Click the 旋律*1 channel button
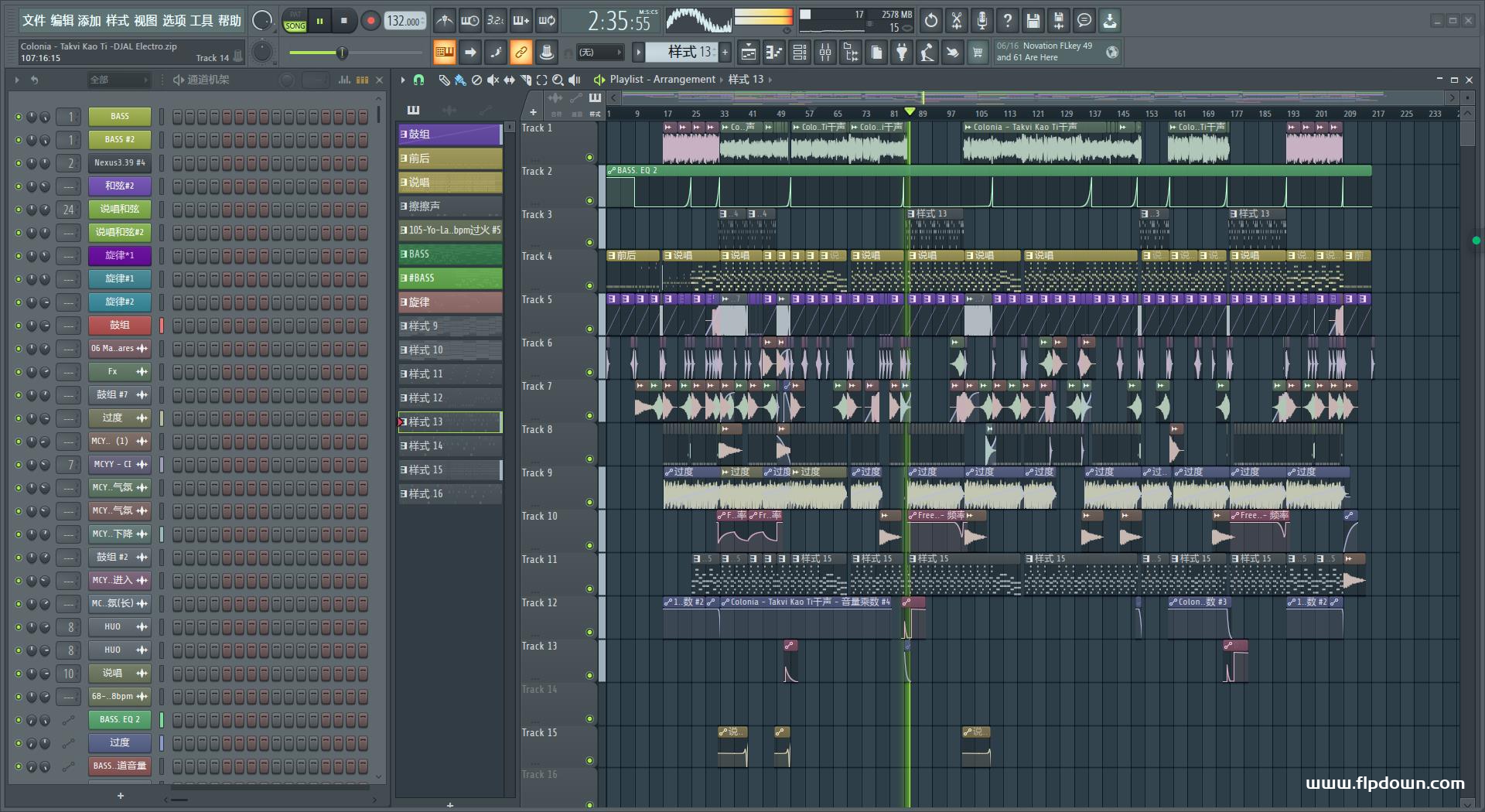This screenshot has width=1485, height=812. (x=119, y=256)
